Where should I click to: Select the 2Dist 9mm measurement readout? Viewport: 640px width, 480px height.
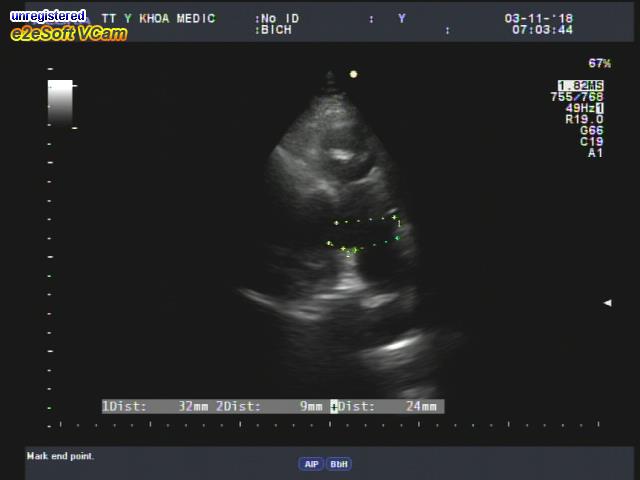[x=270, y=406]
